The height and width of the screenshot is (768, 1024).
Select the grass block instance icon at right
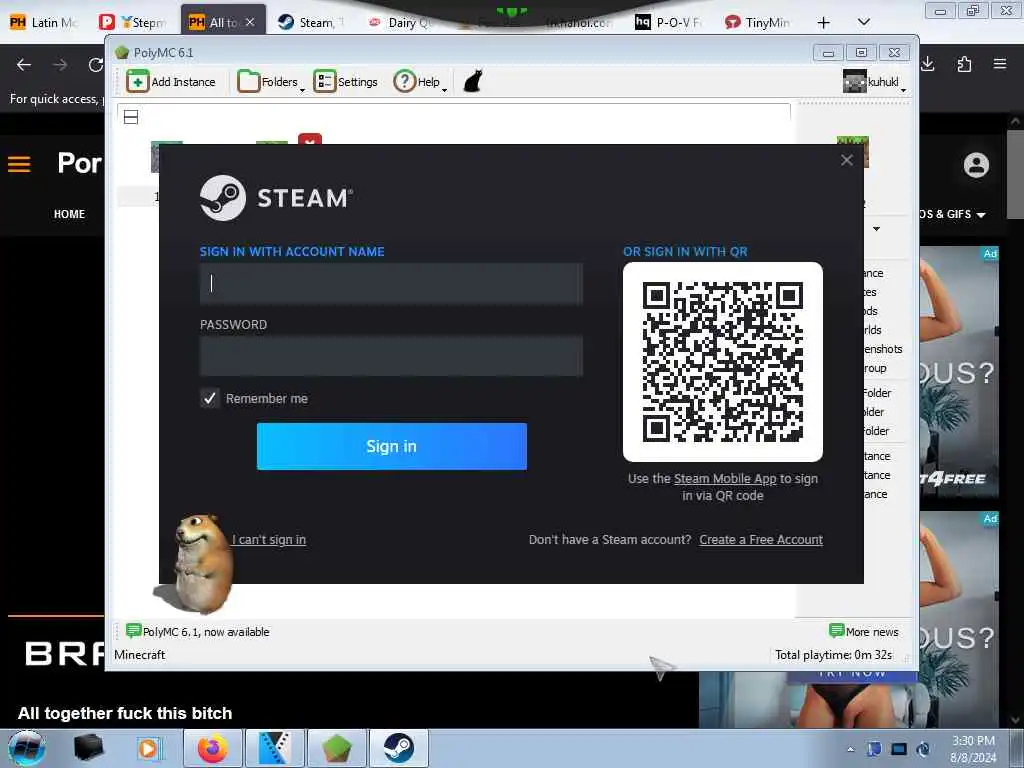[852, 151]
